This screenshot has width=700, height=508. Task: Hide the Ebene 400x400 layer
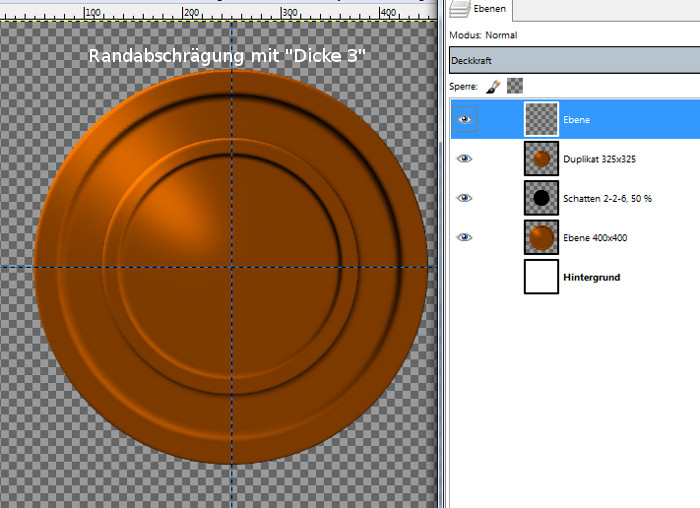pyautogui.click(x=464, y=237)
